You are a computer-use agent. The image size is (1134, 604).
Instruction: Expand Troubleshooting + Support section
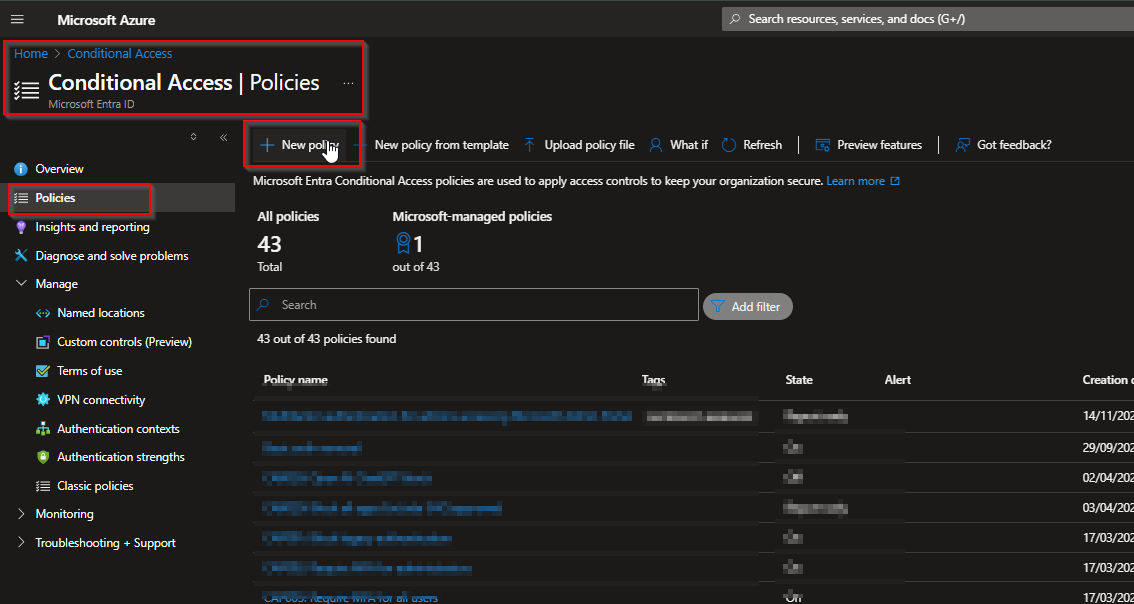(x=22, y=543)
